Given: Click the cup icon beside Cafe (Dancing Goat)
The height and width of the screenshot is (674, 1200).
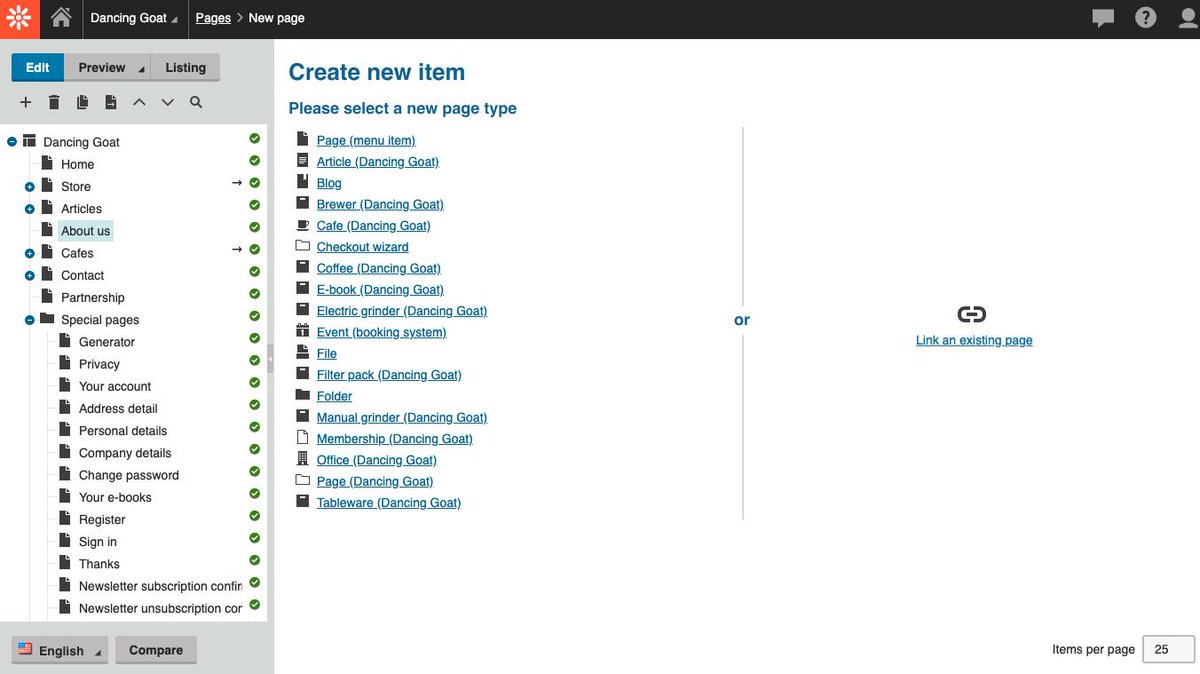Looking at the screenshot, I should point(302,225).
